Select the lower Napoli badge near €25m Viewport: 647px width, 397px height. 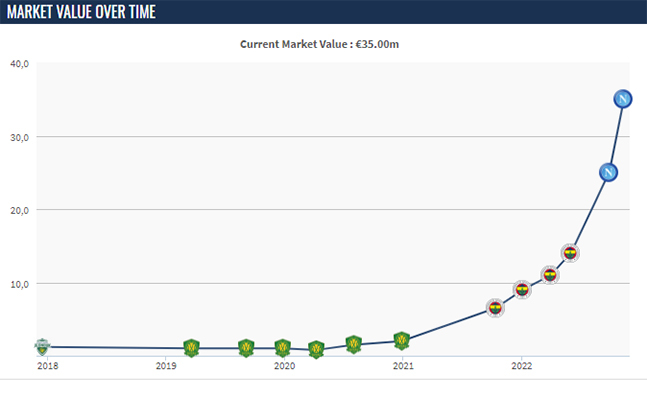click(608, 173)
